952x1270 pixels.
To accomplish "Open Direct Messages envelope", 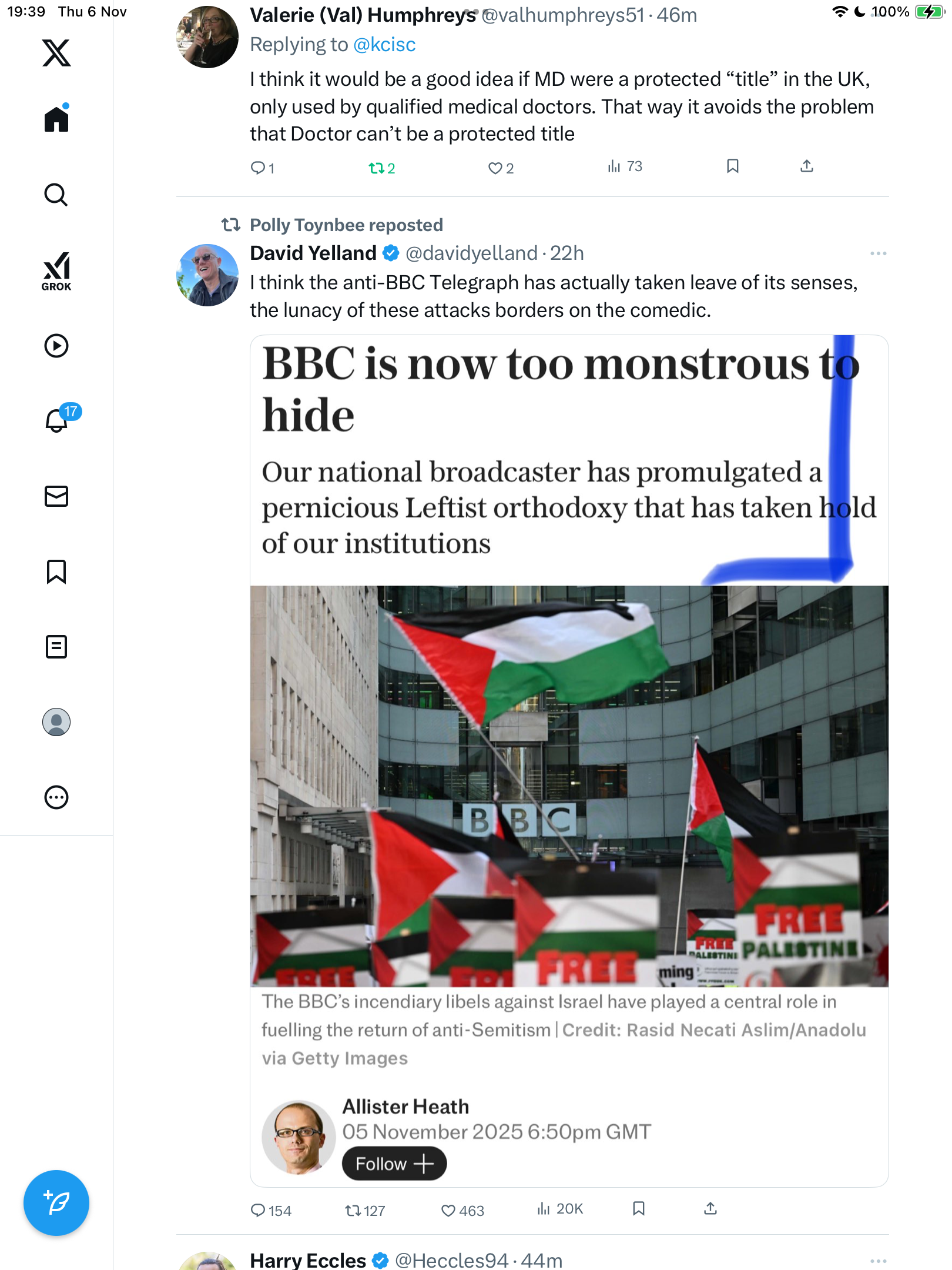I will [x=56, y=496].
